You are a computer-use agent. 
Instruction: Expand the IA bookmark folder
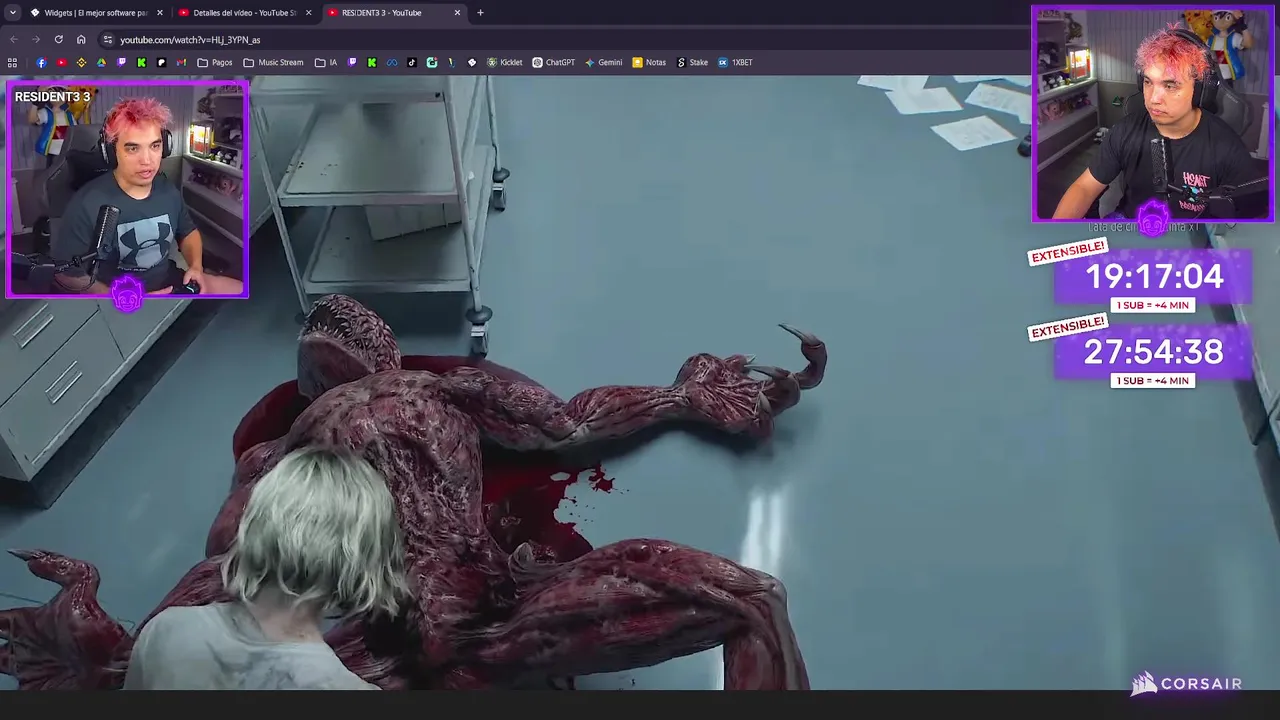[326, 62]
